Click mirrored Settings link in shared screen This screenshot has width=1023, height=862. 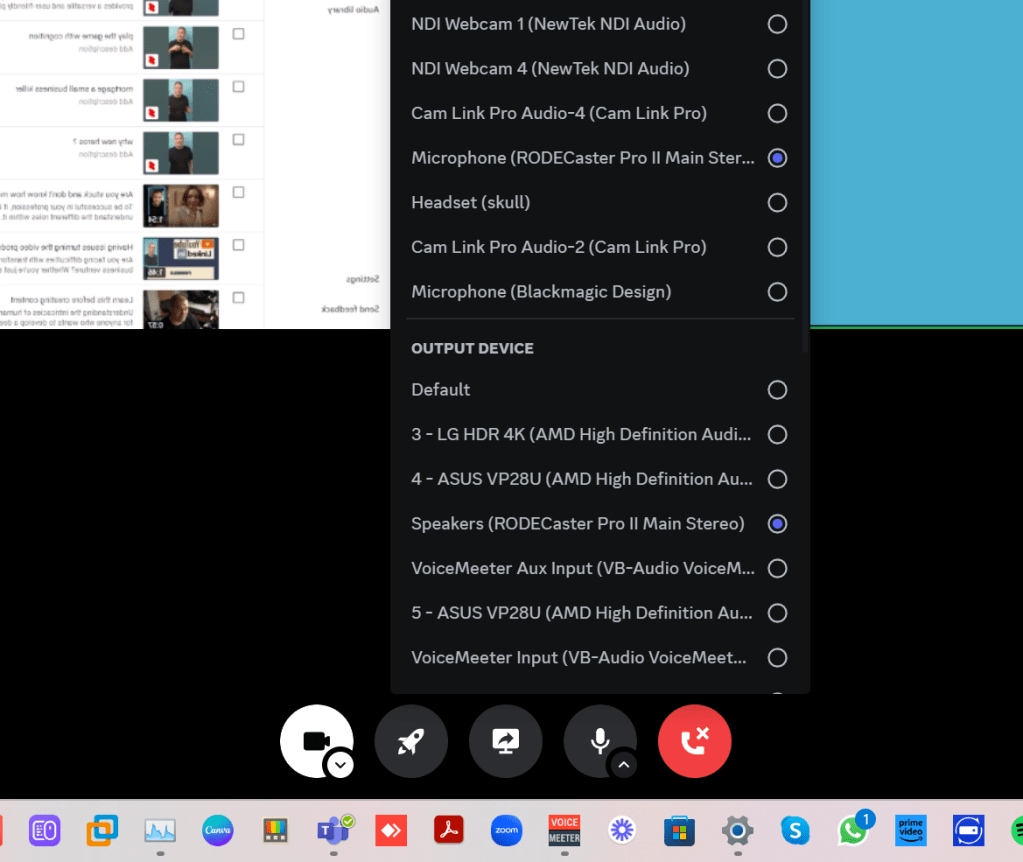click(362, 279)
